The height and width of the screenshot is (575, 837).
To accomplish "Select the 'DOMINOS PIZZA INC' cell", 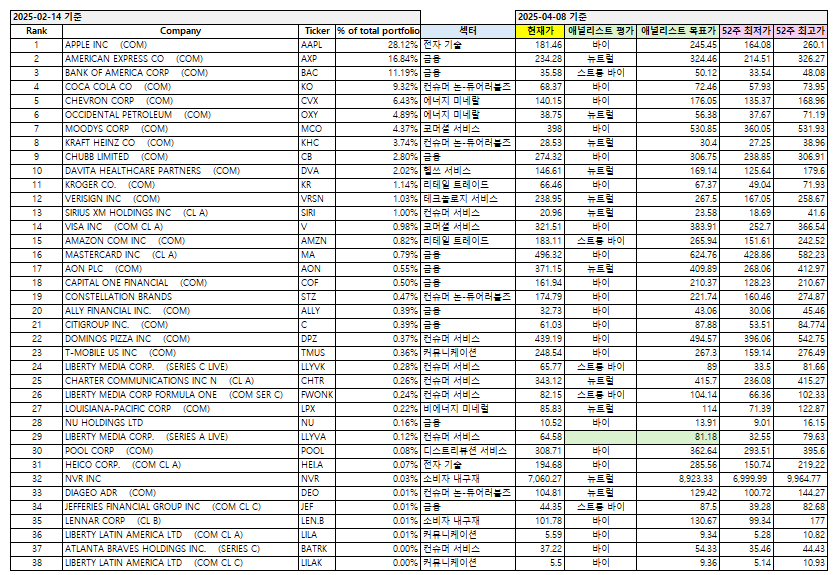I will tap(180, 338).
